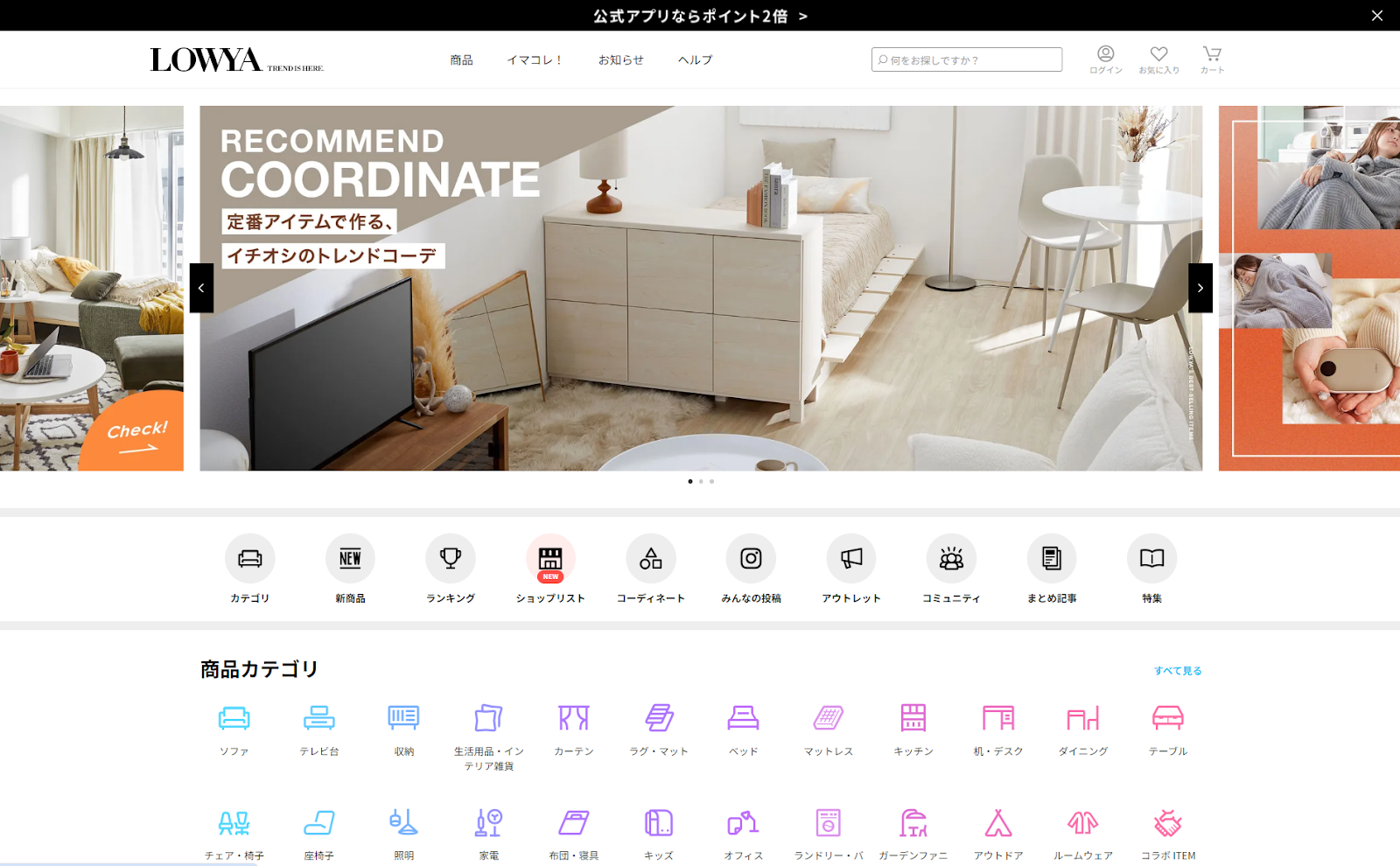
Task: Select the マットレス category icon
Action: (x=828, y=718)
